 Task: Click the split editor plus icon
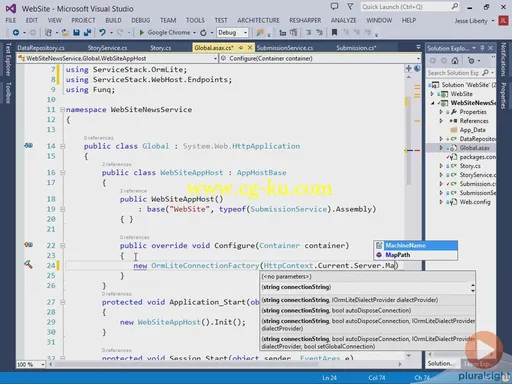tap(408, 68)
